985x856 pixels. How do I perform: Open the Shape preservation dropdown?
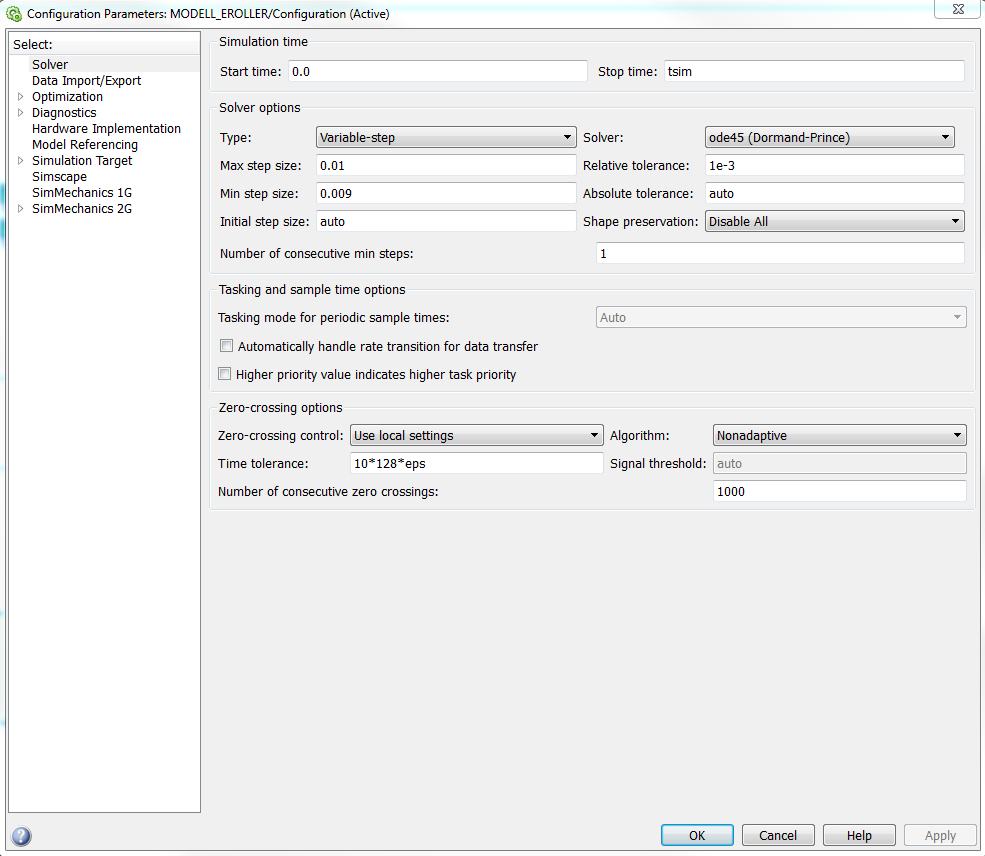834,221
